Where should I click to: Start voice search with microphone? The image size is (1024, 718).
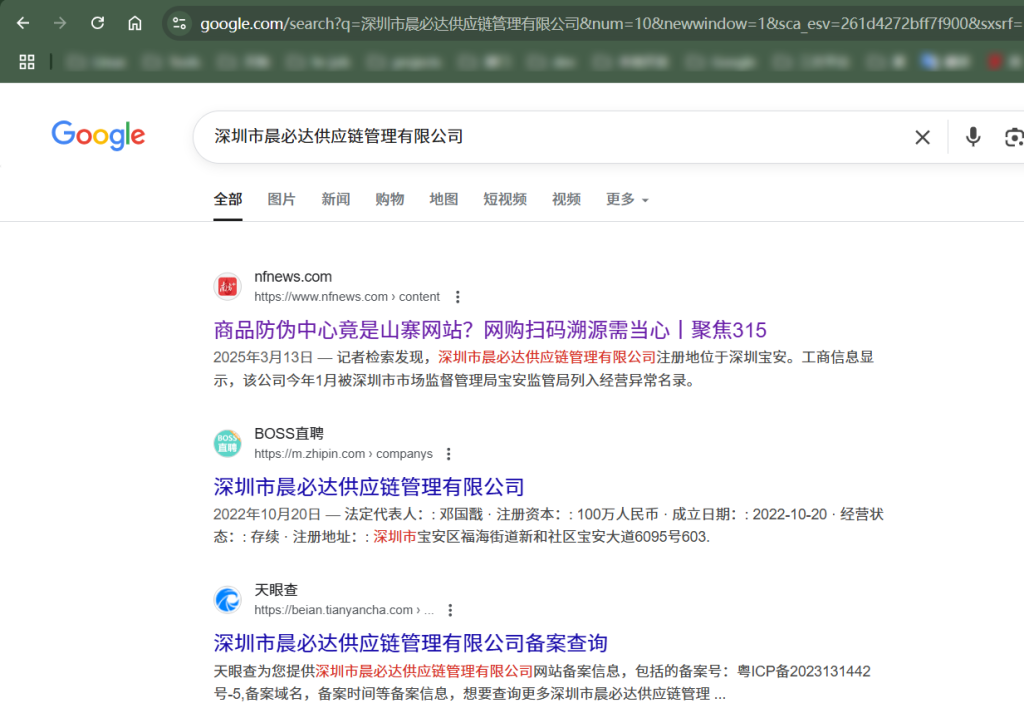pos(973,137)
